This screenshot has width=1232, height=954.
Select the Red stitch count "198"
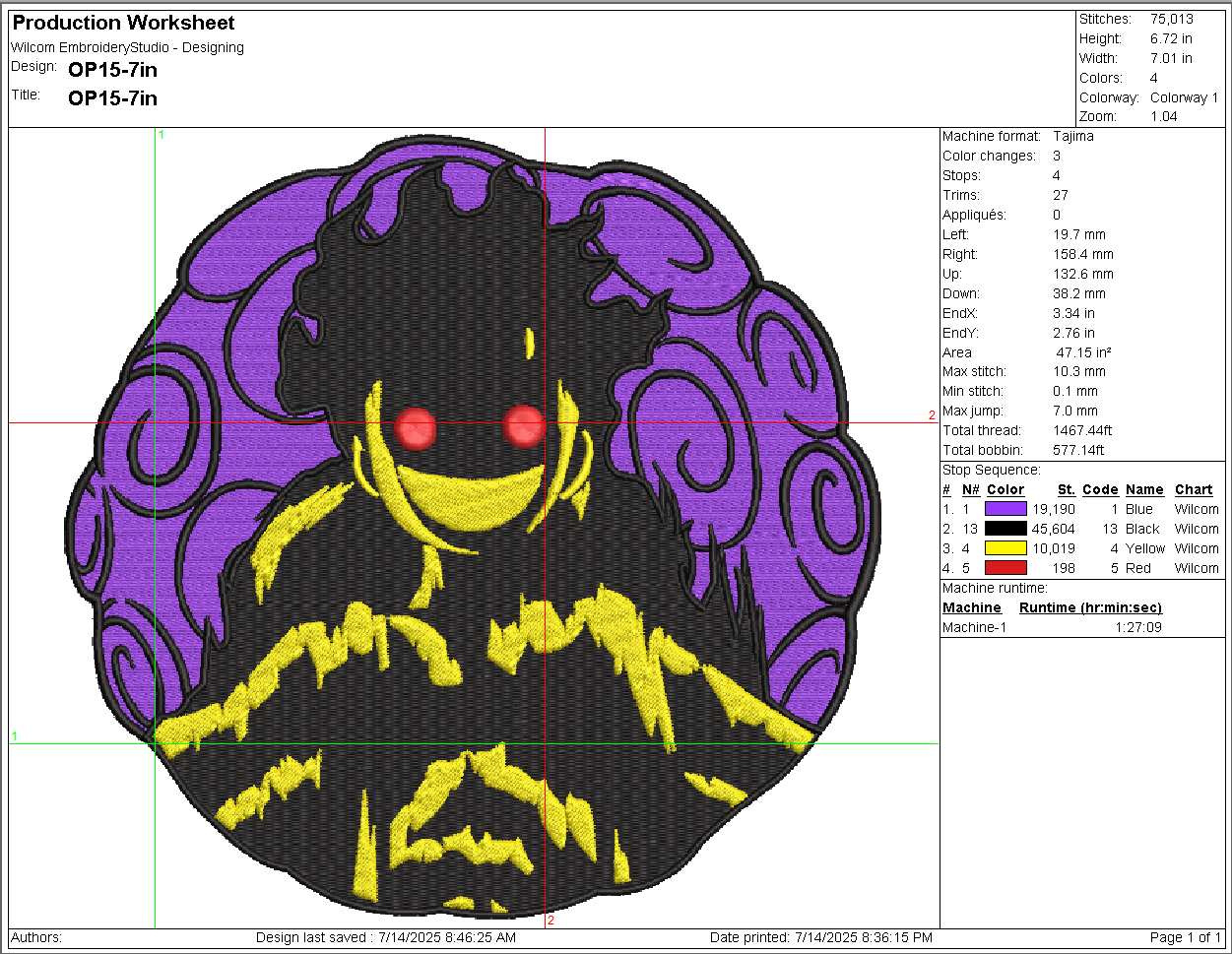[1064, 568]
